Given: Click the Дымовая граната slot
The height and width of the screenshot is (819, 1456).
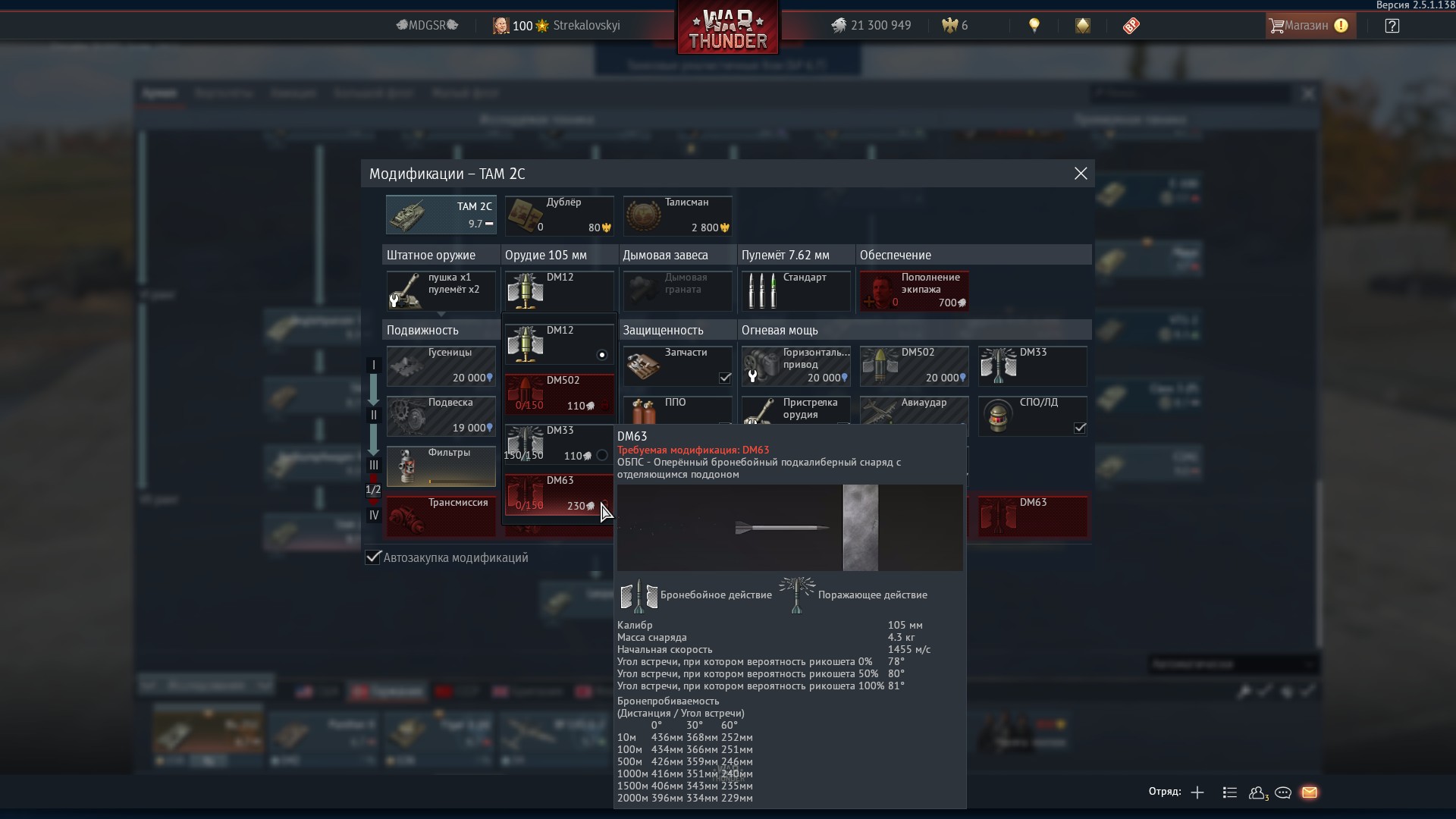Looking at the screenshot, I should (x=678, y=291).
